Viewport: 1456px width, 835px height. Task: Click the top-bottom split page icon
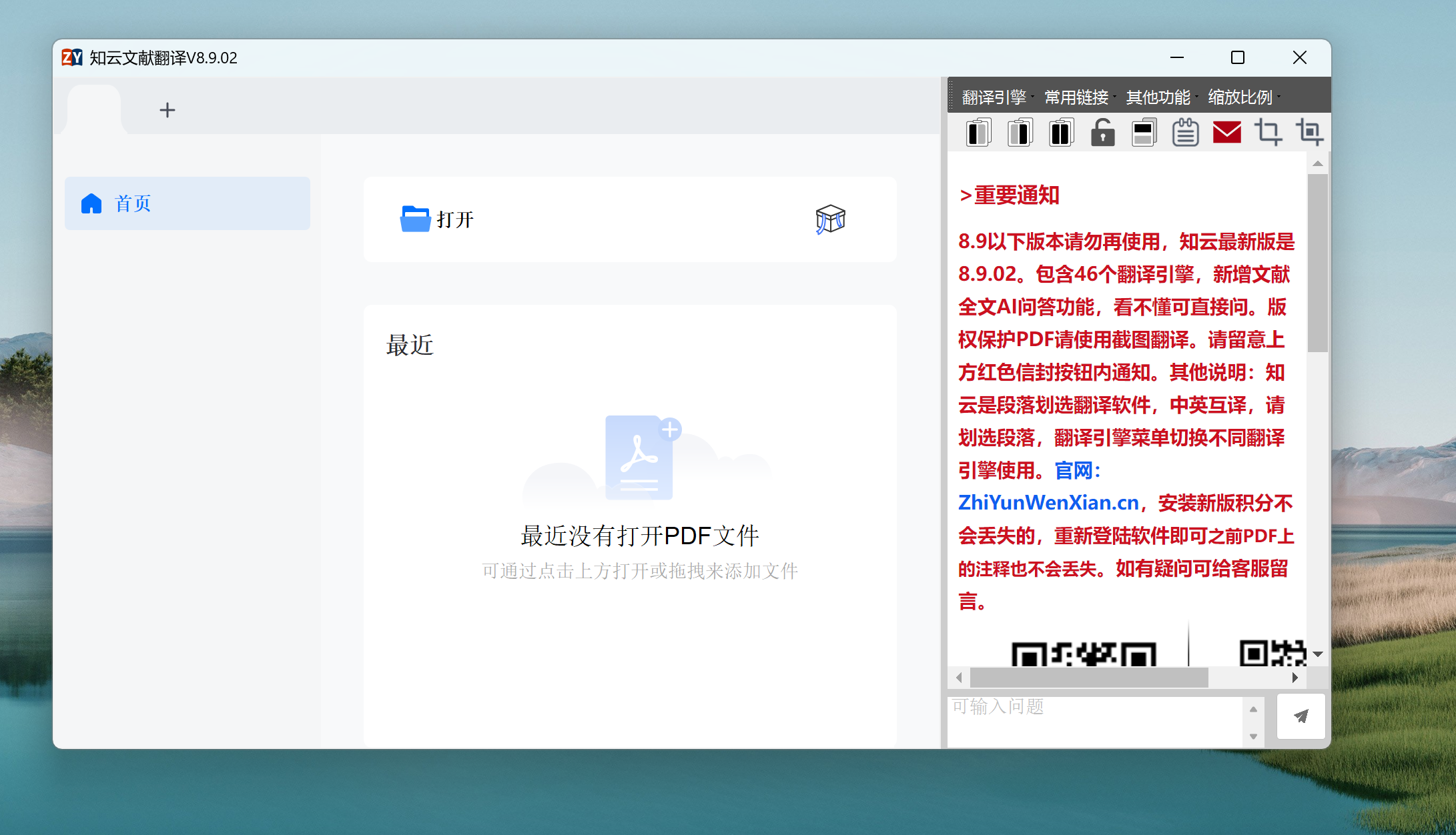click(x=1144, y=132)
